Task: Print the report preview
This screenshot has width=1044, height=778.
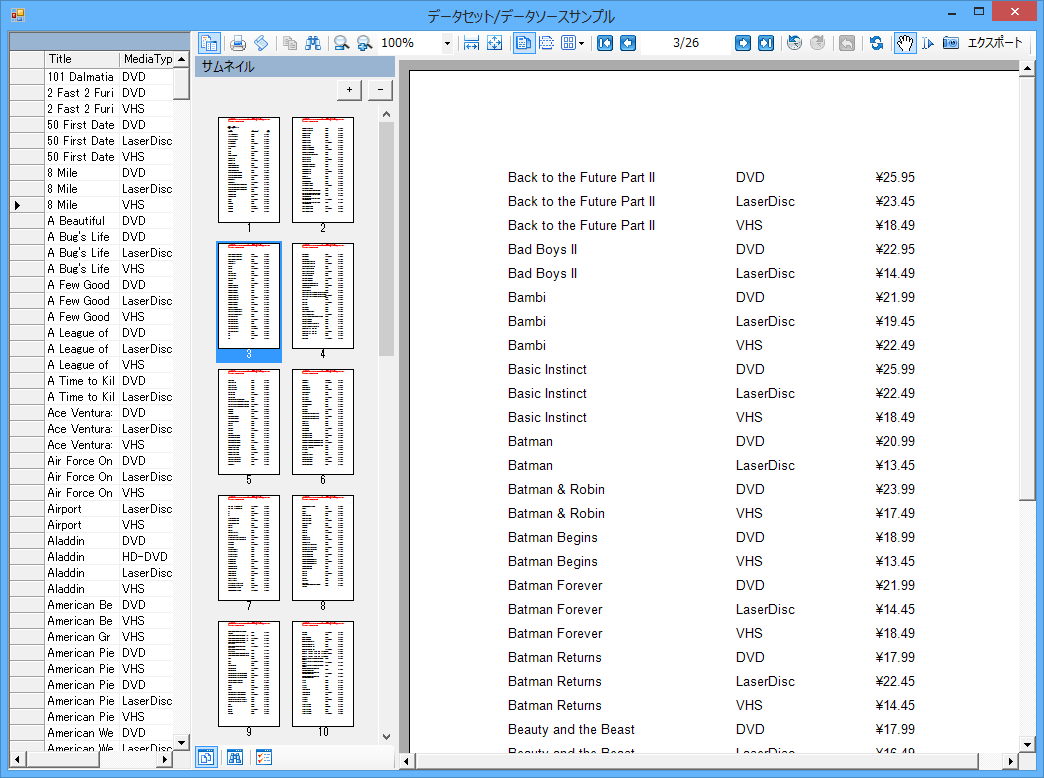Action: (238, 43)
